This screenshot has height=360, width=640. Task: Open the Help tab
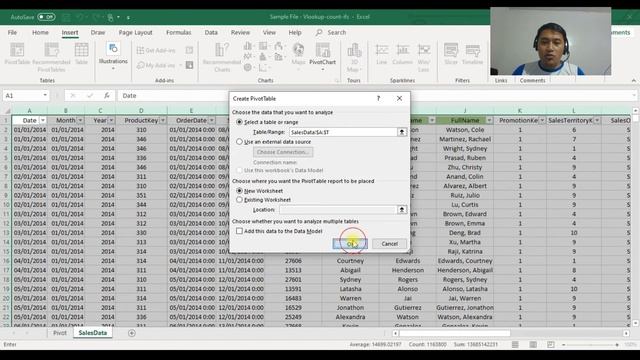295,32
